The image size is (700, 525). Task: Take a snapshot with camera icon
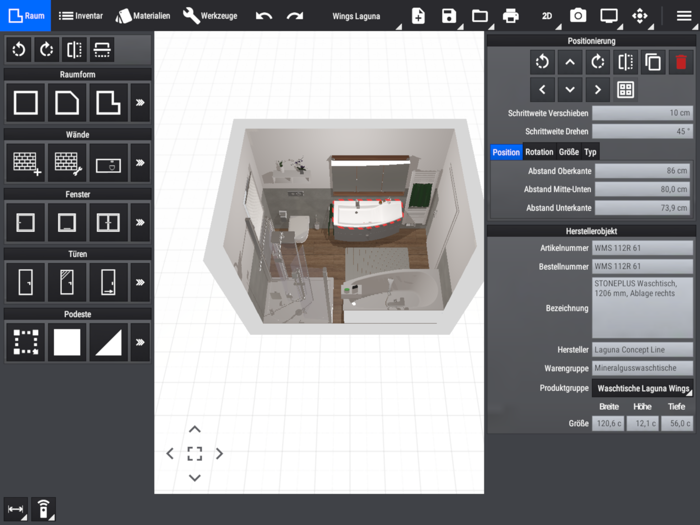click(578, 16)
